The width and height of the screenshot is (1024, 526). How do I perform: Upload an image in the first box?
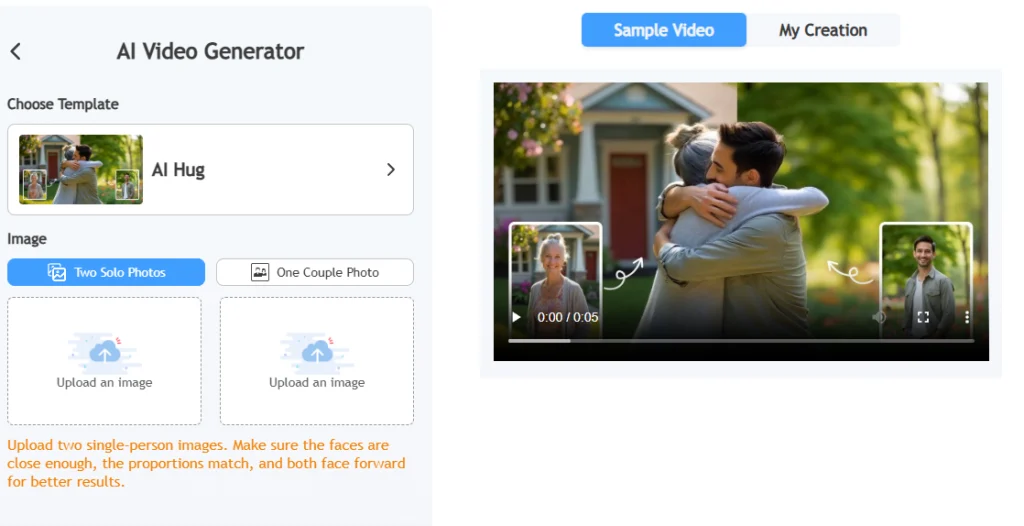click(104, 361)
